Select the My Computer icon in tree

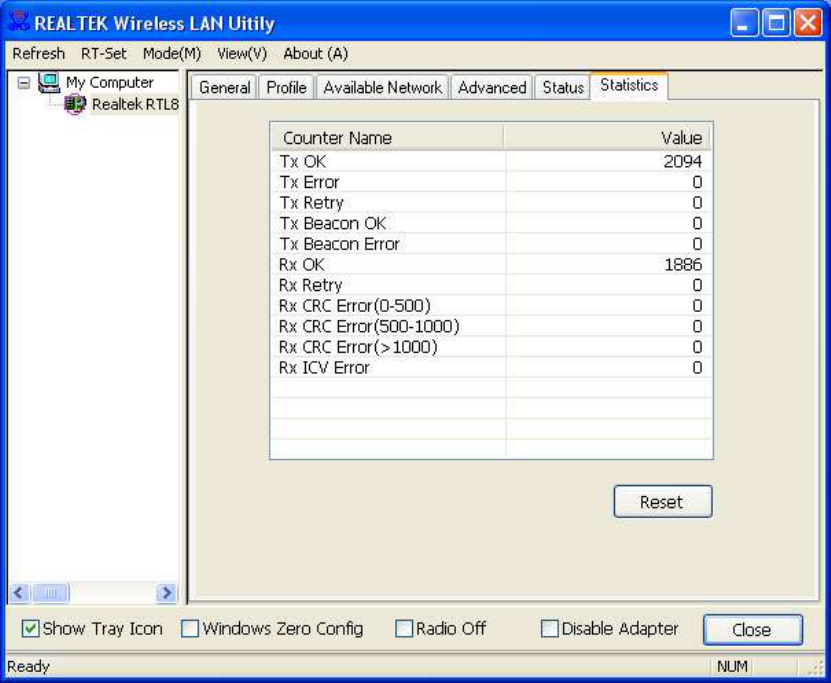tap(49, 83)
